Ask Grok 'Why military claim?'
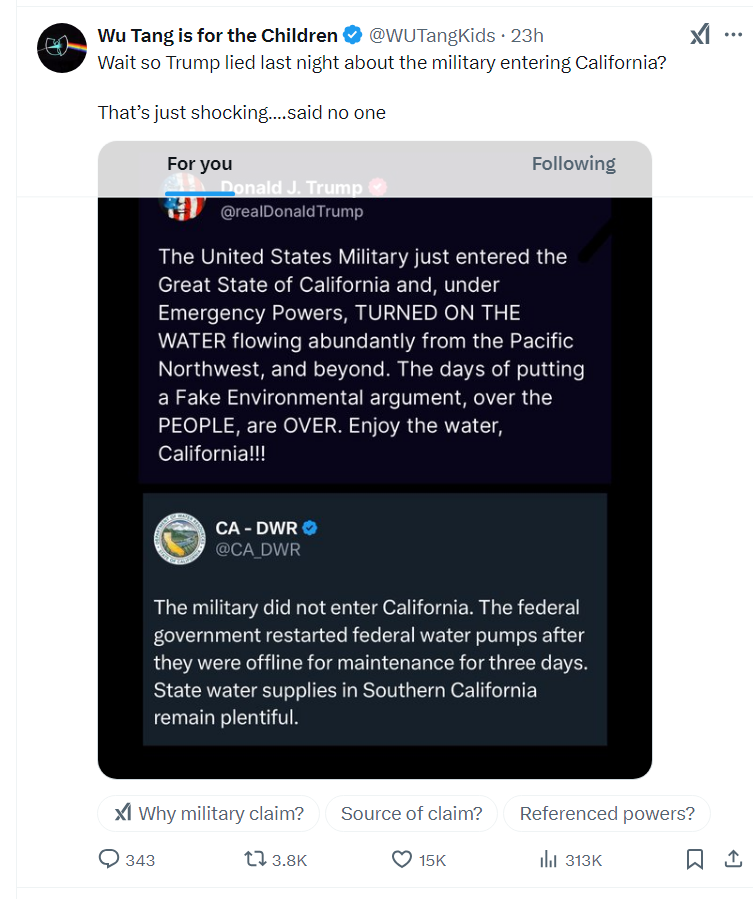The height and width of the screenshot is (899, 753). tap(208, 813)
